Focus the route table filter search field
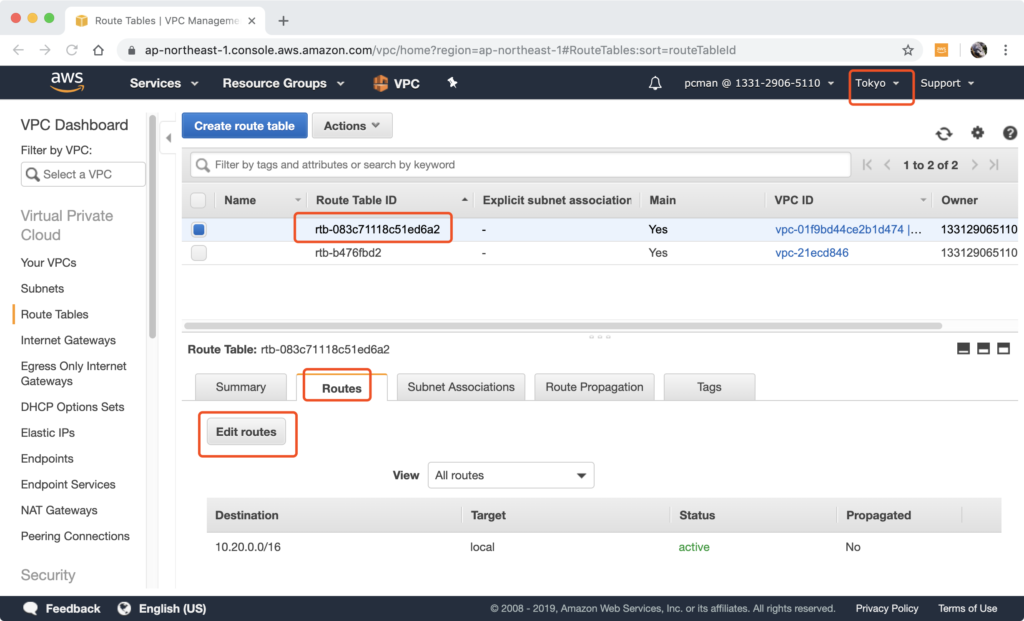 [x=520, y=165]
